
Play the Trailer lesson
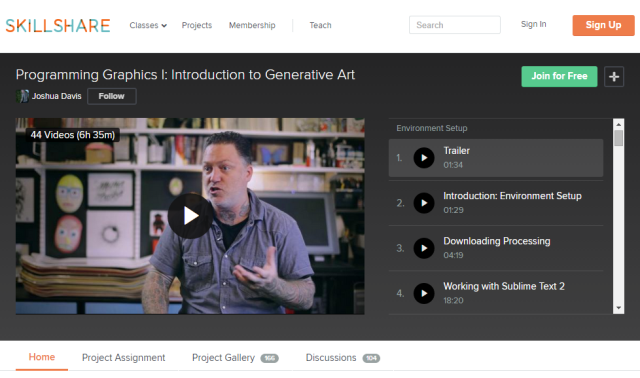coord(424,158)
